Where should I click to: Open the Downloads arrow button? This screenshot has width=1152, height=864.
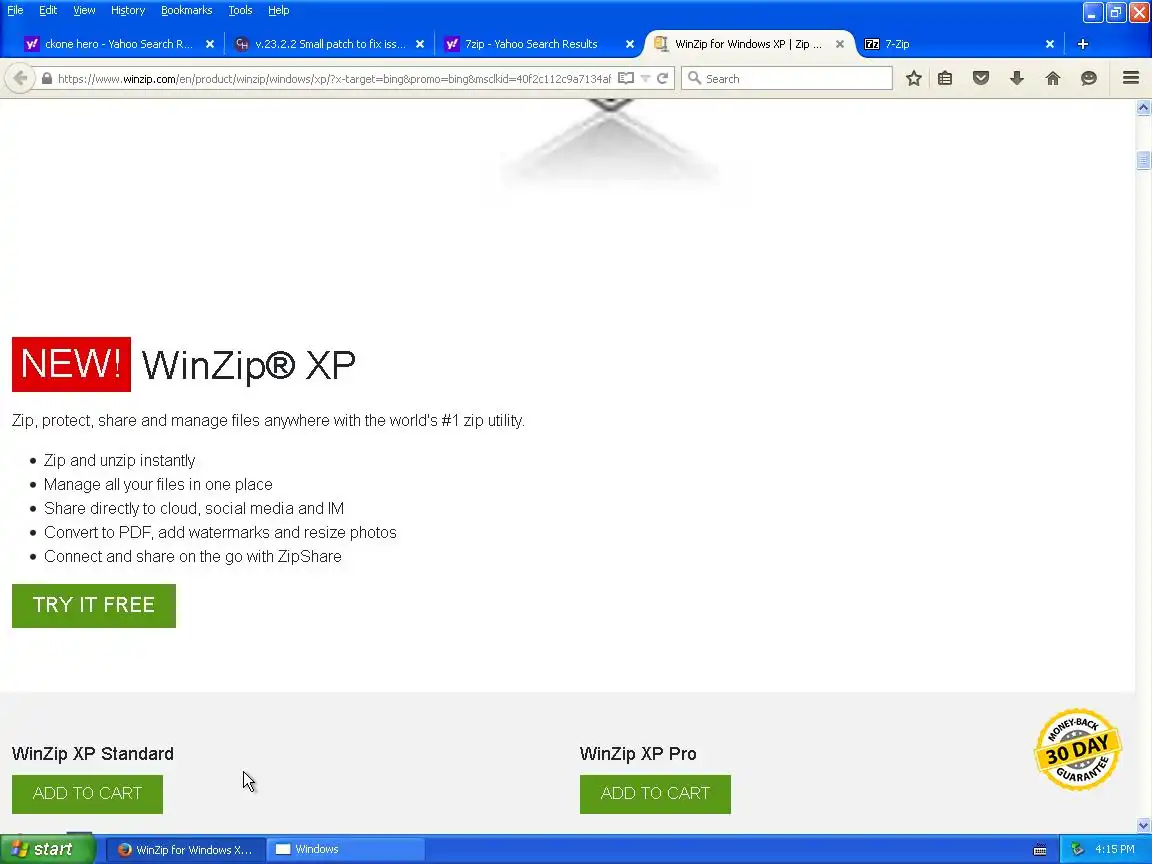pos(1017,79)
